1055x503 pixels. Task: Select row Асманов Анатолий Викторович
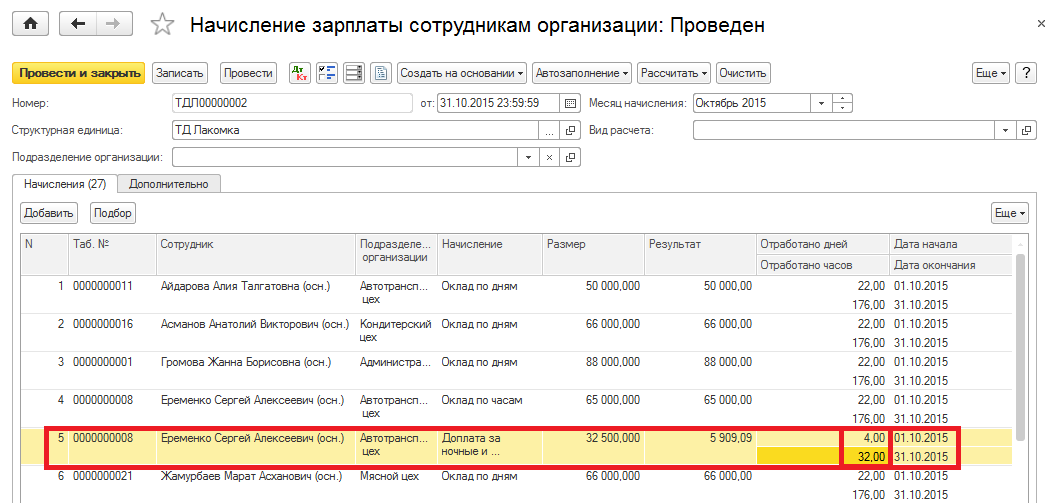click(x=516, y=332)
